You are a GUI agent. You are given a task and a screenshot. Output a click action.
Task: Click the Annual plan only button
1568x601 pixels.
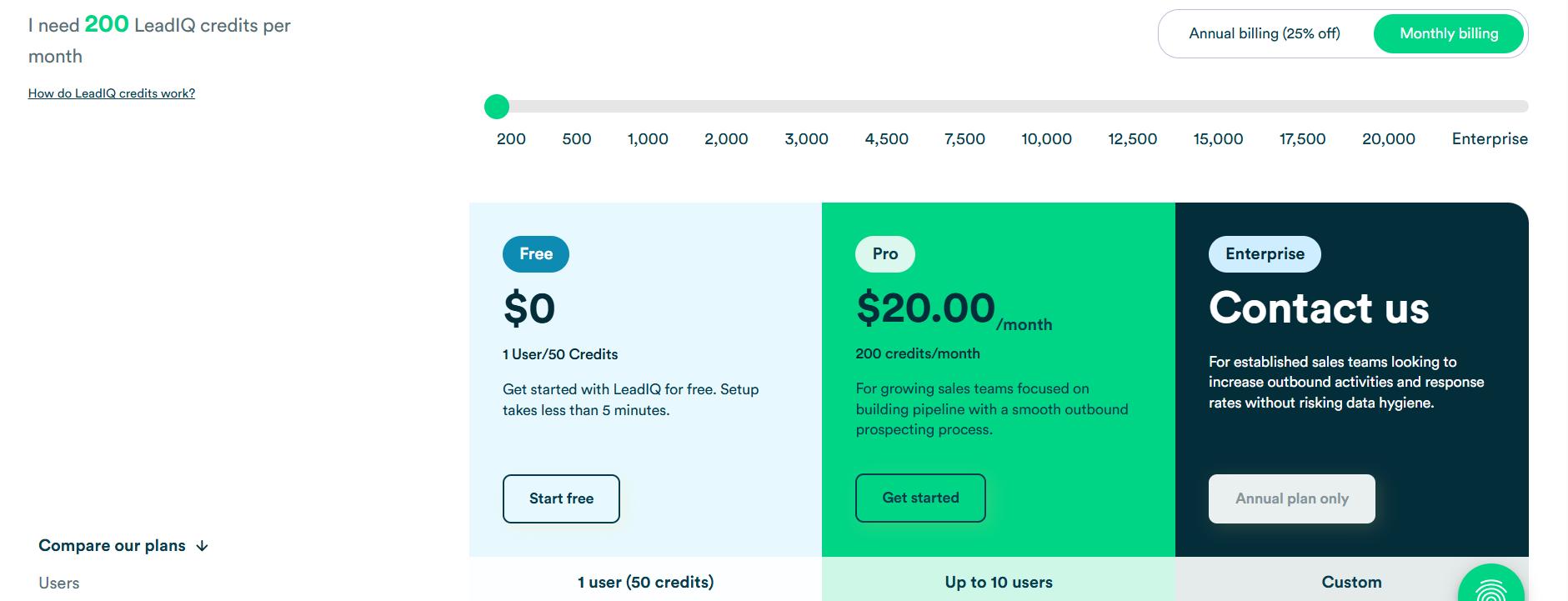point(1291,498)
